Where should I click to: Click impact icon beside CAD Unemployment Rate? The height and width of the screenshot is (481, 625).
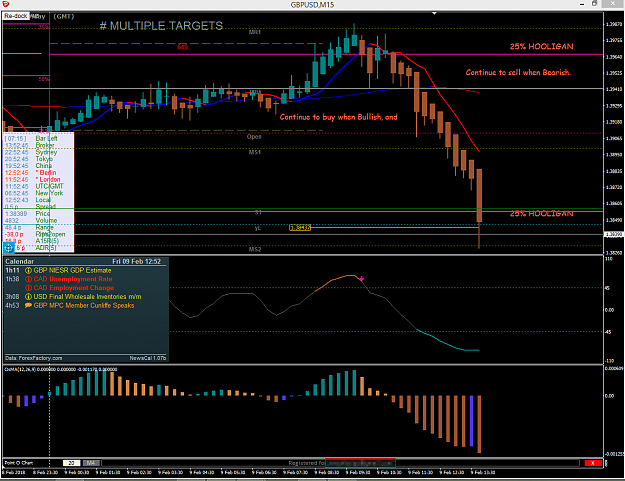coord(28,279)
